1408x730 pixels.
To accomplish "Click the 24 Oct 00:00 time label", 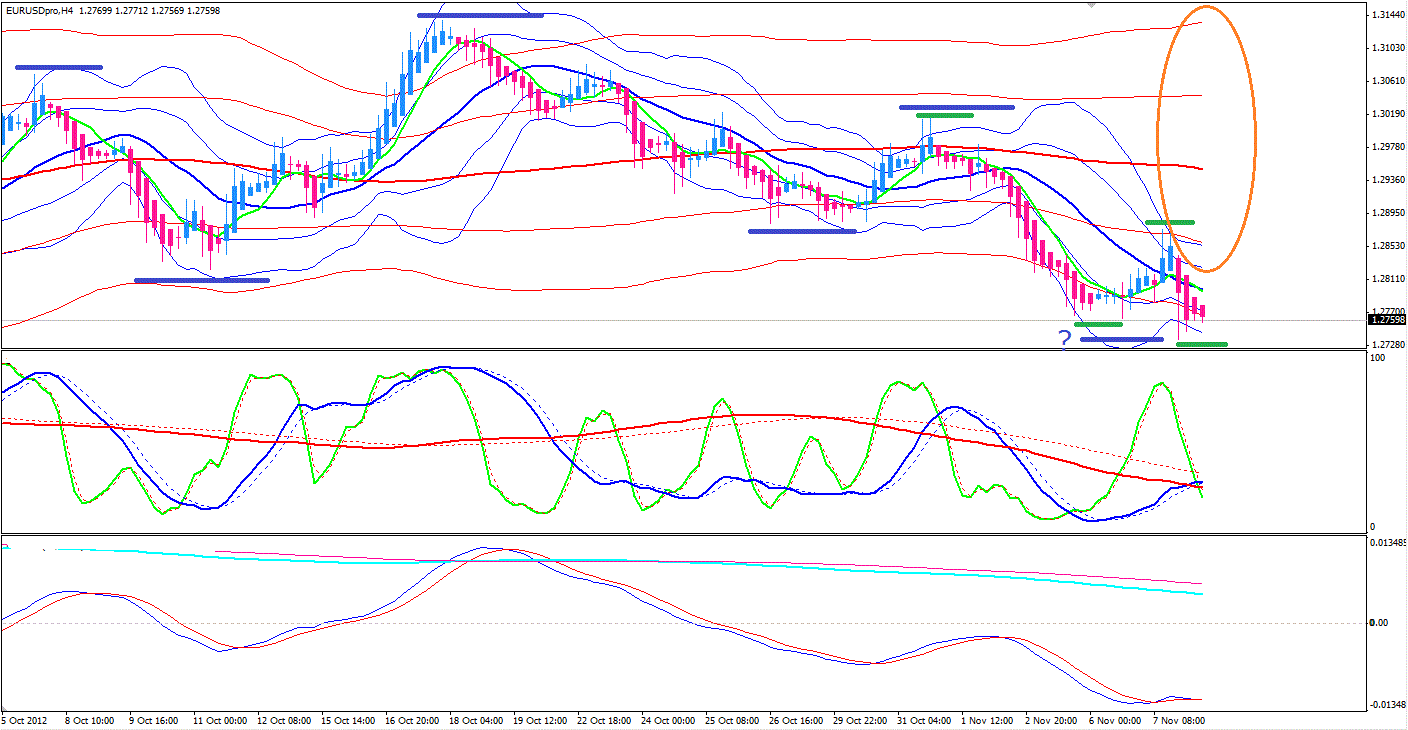I will pyautogui.click(x=669, y=719).
